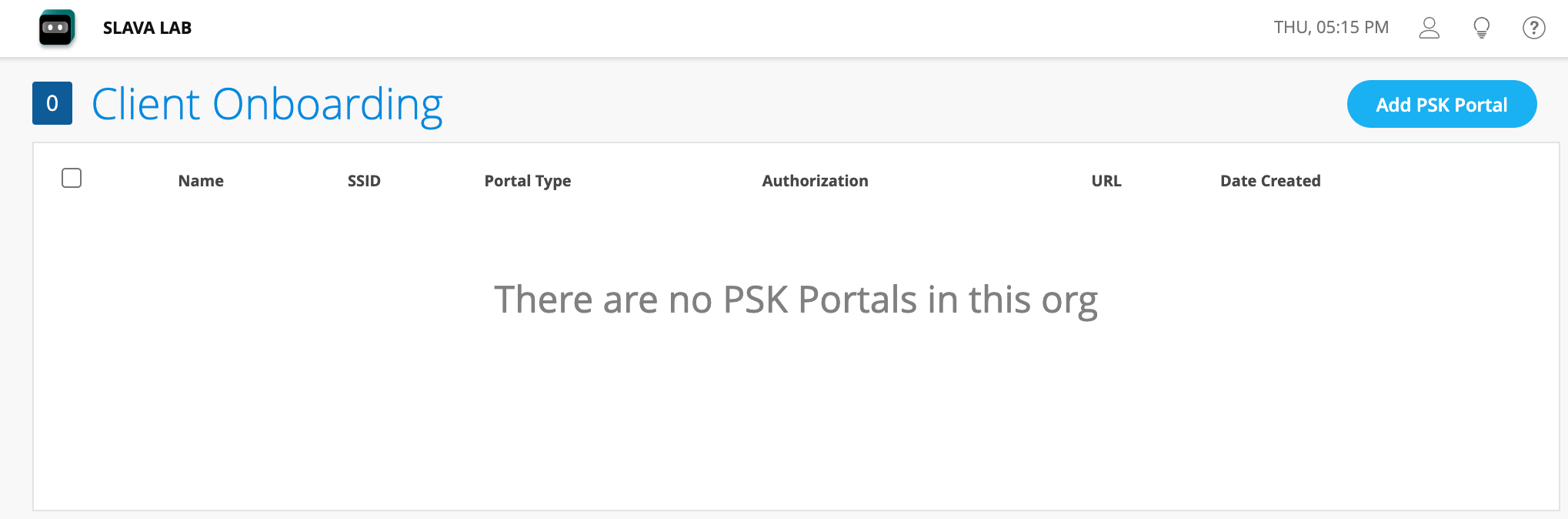Click the URL column header
This screenshot has height=519, width=1568.
[x=1106, y=181]
